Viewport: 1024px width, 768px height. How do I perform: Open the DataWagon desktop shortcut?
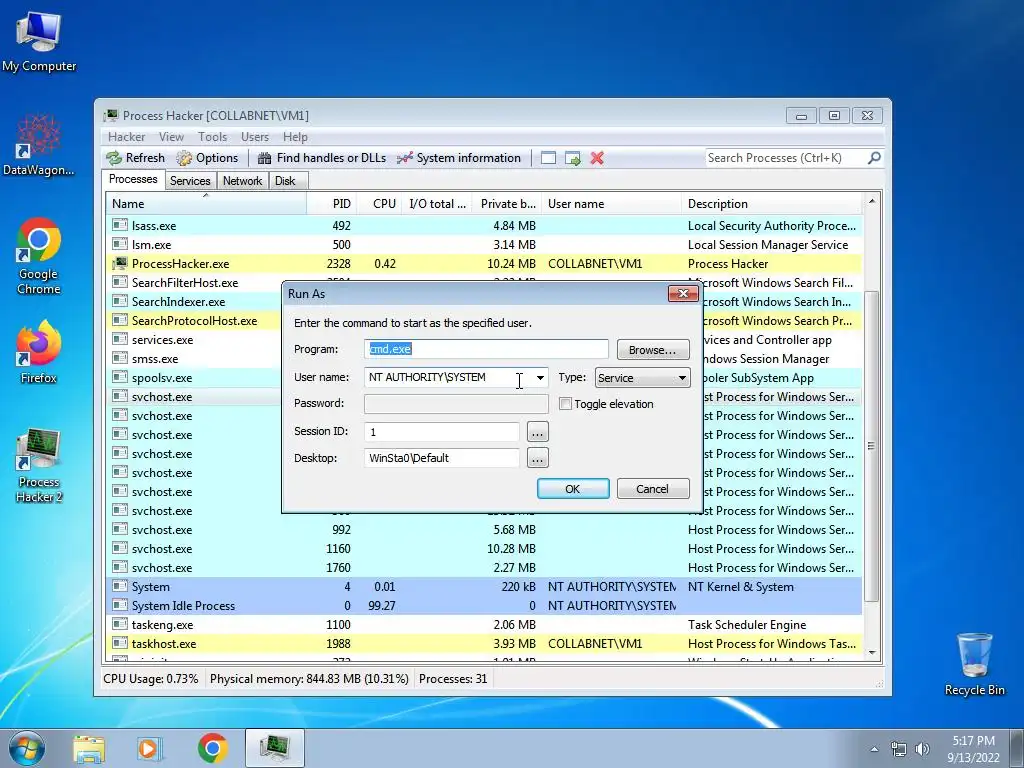pyautogui.click(x=39, y=145)
